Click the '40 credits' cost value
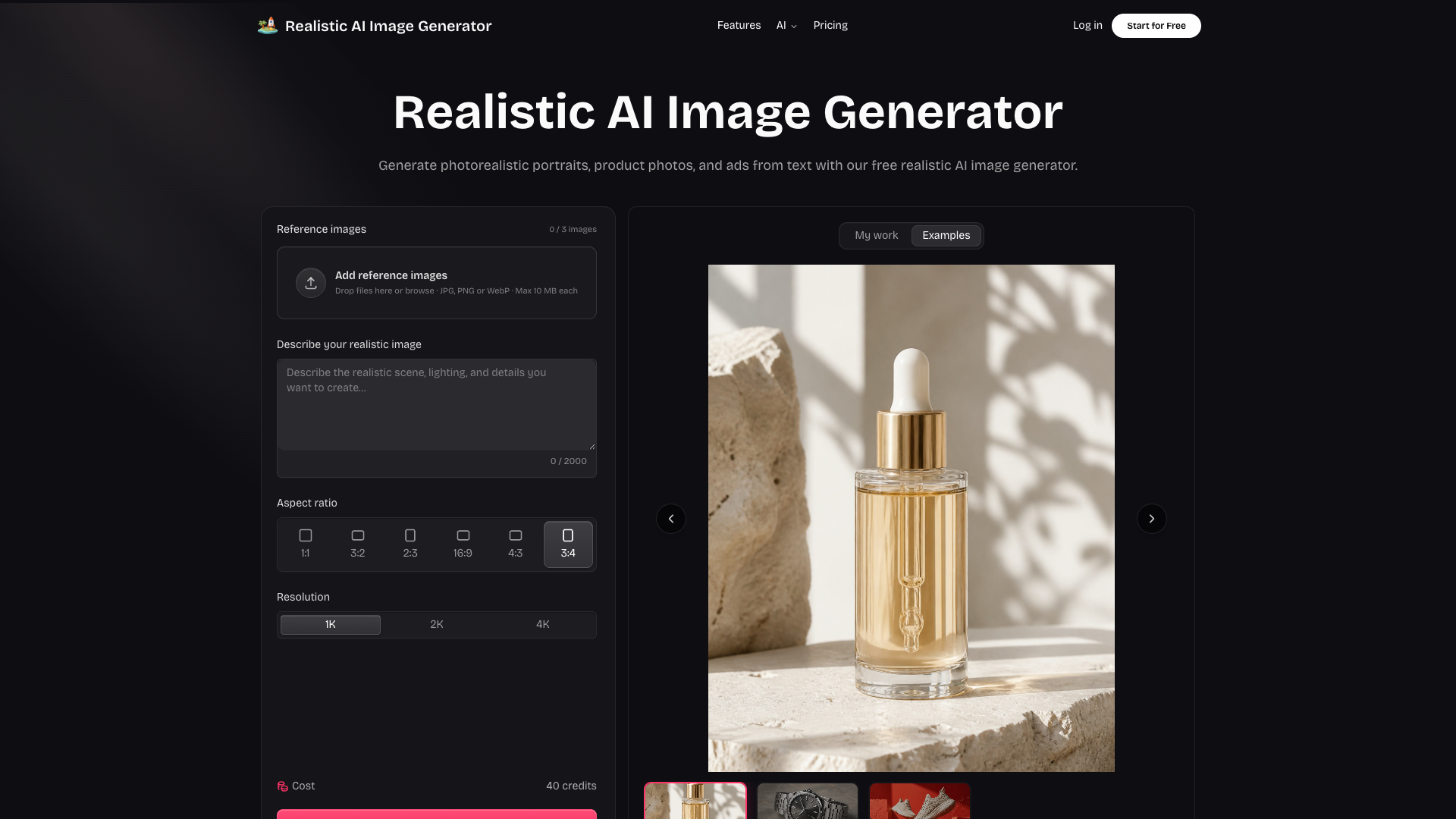 [571, 786]
